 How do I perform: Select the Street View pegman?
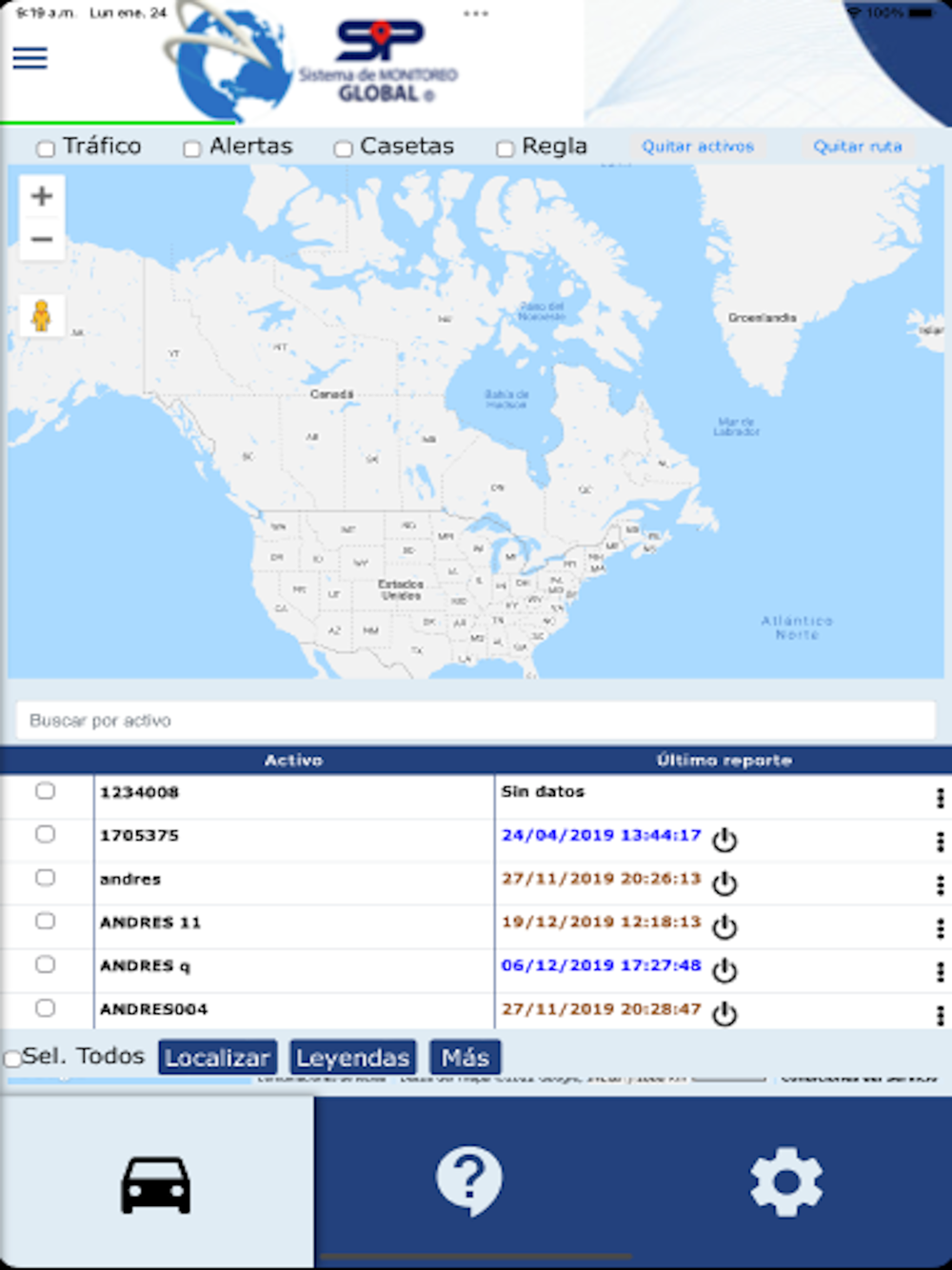[42, 316]
